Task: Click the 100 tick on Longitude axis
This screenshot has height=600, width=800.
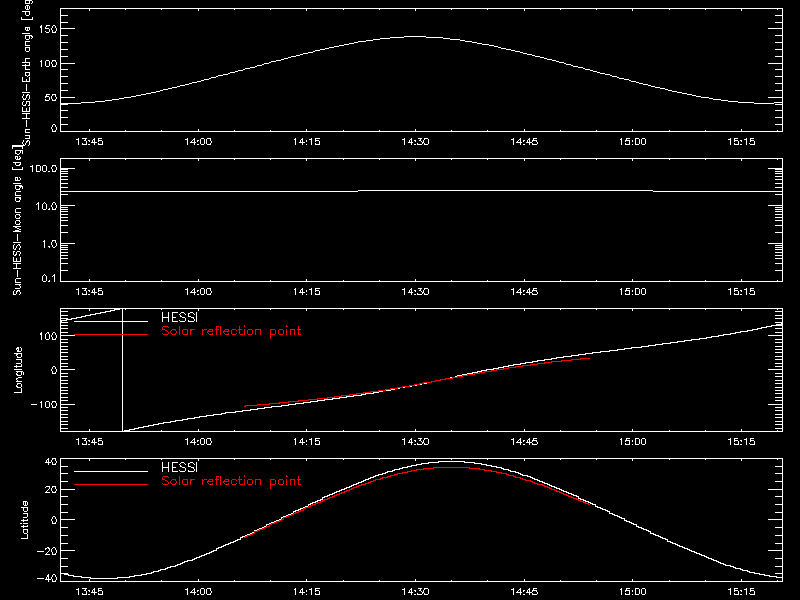Action: (48, 336)
